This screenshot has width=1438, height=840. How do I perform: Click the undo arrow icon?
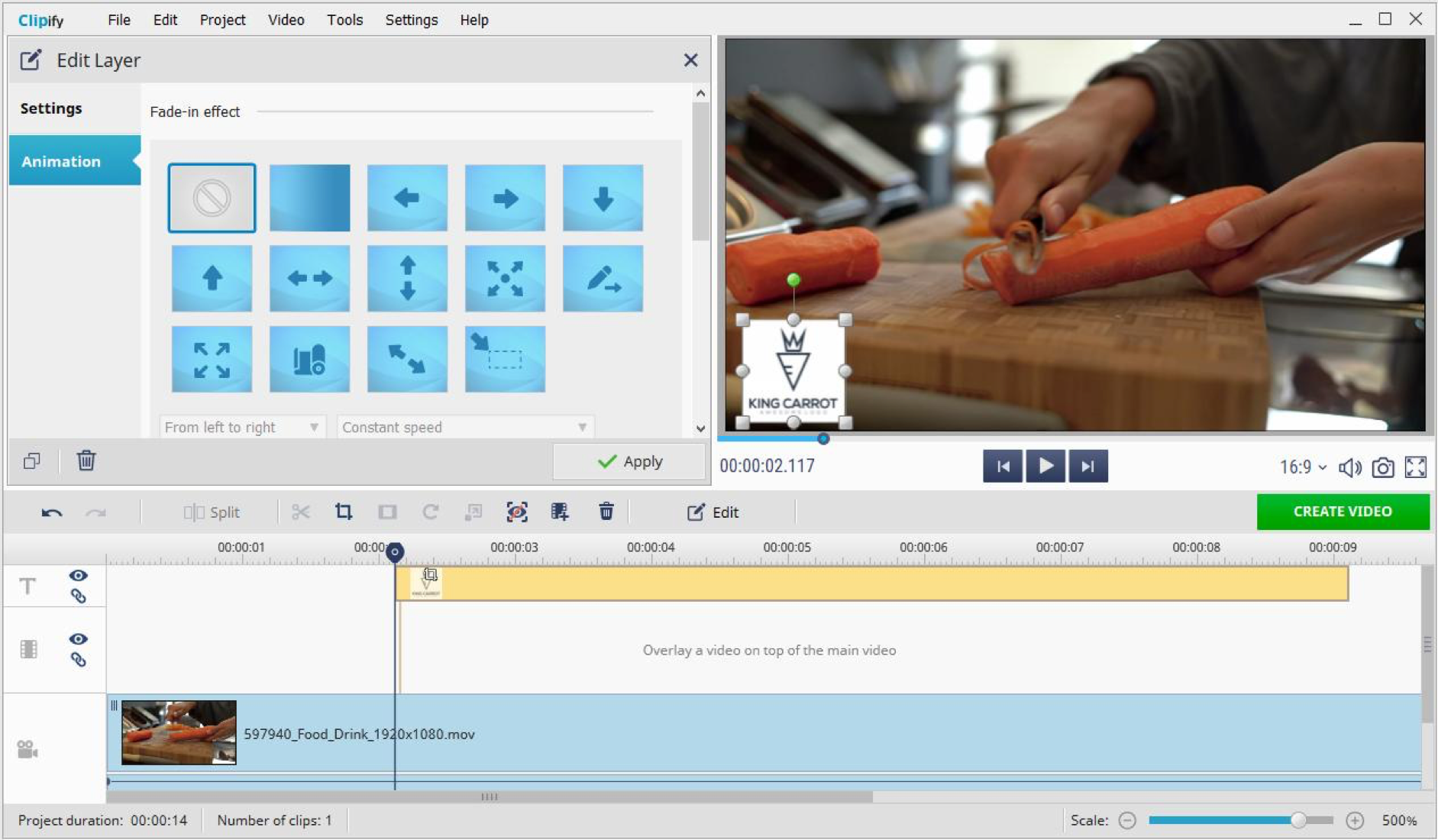click(50, 512)
